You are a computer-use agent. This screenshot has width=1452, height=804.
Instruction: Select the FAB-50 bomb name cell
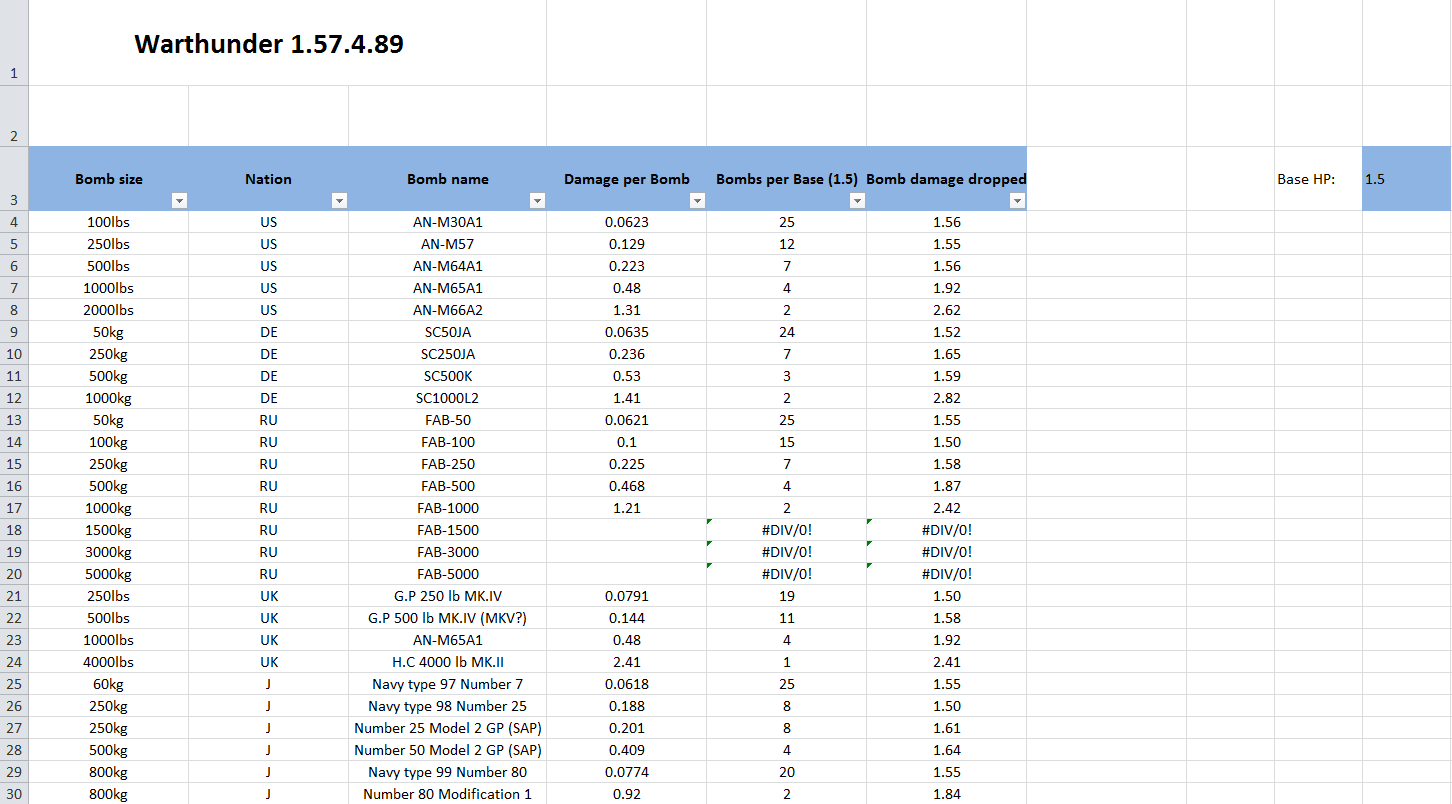(447, 420)
